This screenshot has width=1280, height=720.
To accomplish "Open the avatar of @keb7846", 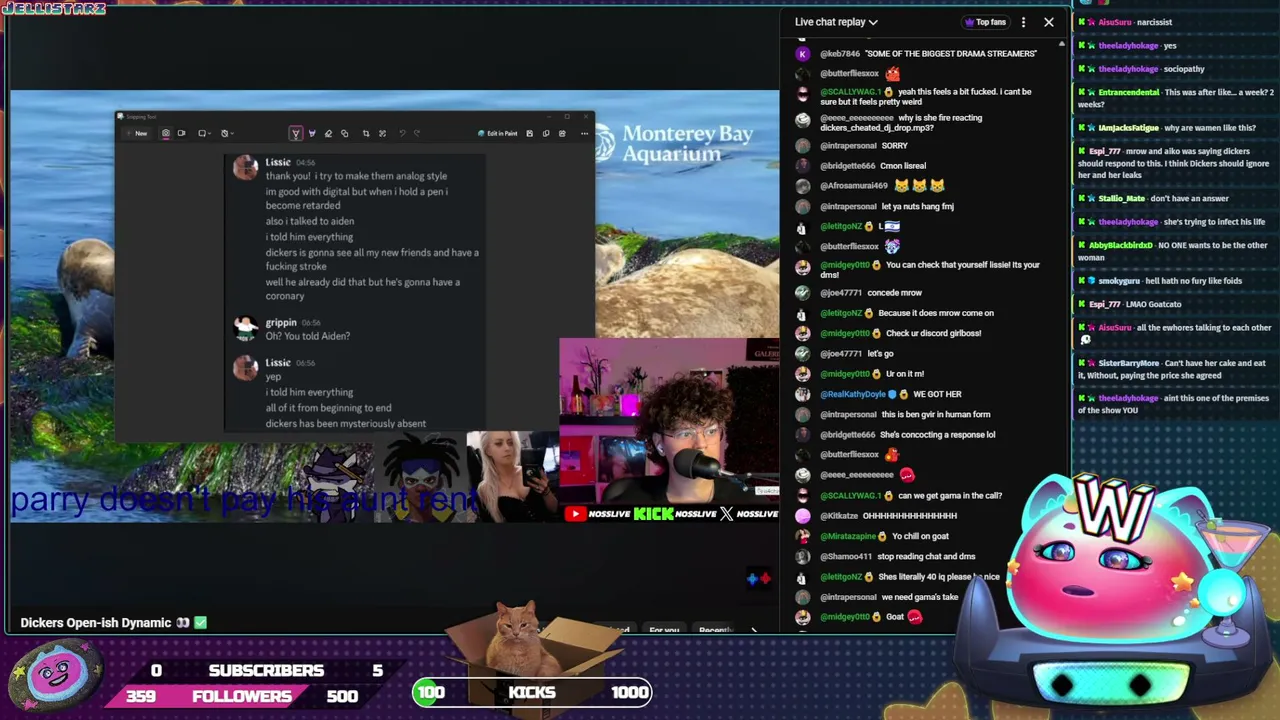I will (x=802, y=54).
